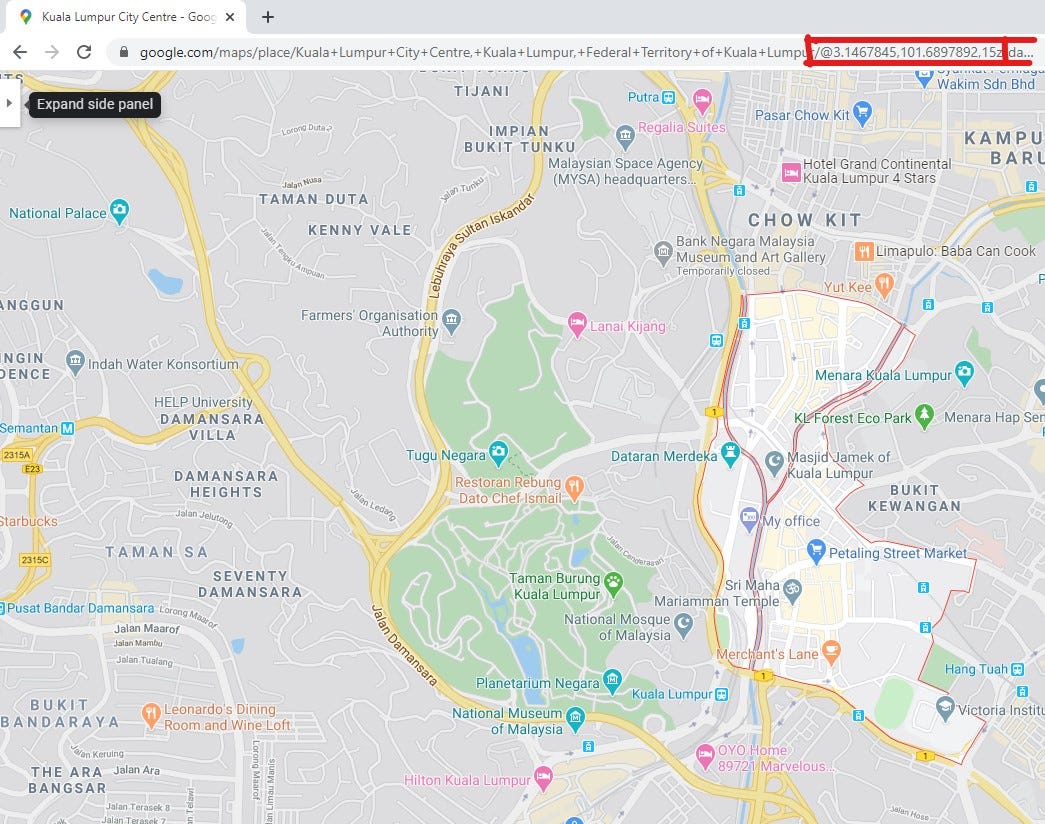Click the BUKIT BANDARAYA area label
Screen dimensions: 1045x824
(60, 713)
